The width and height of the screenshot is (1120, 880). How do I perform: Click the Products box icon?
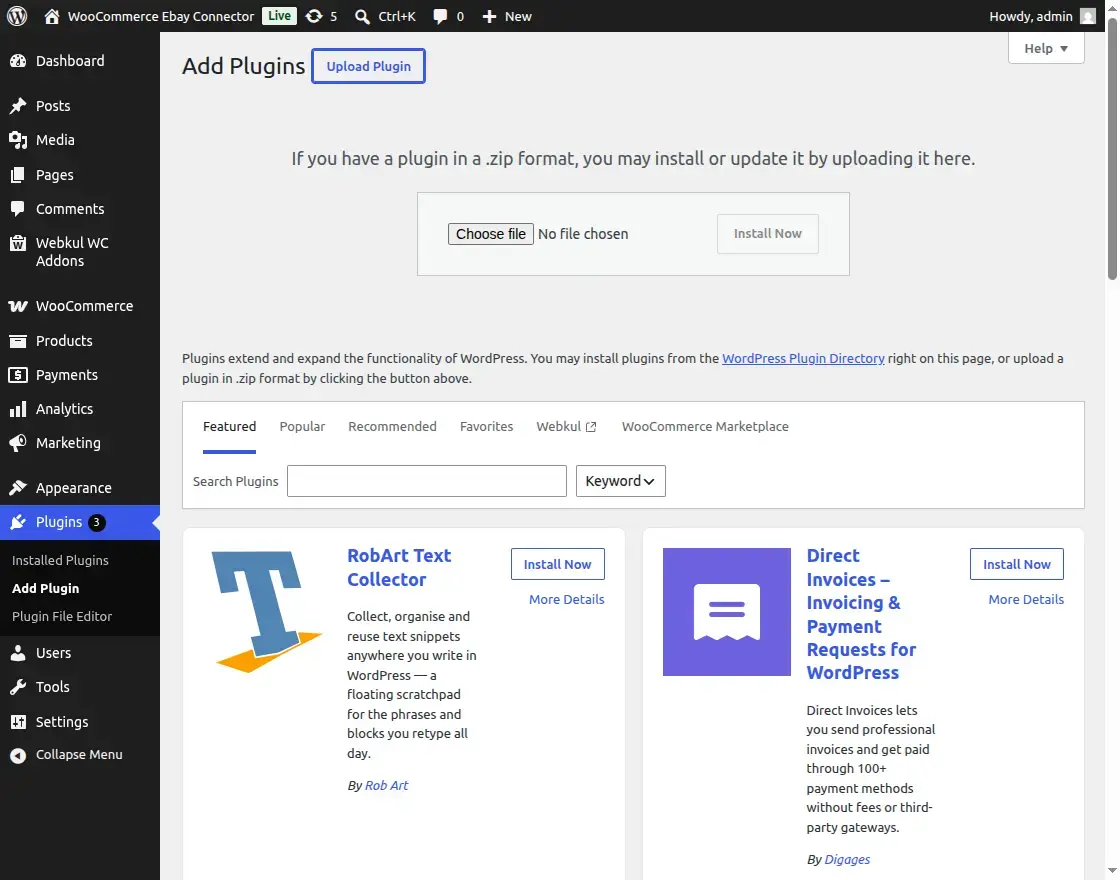click(x=18, y=341)
